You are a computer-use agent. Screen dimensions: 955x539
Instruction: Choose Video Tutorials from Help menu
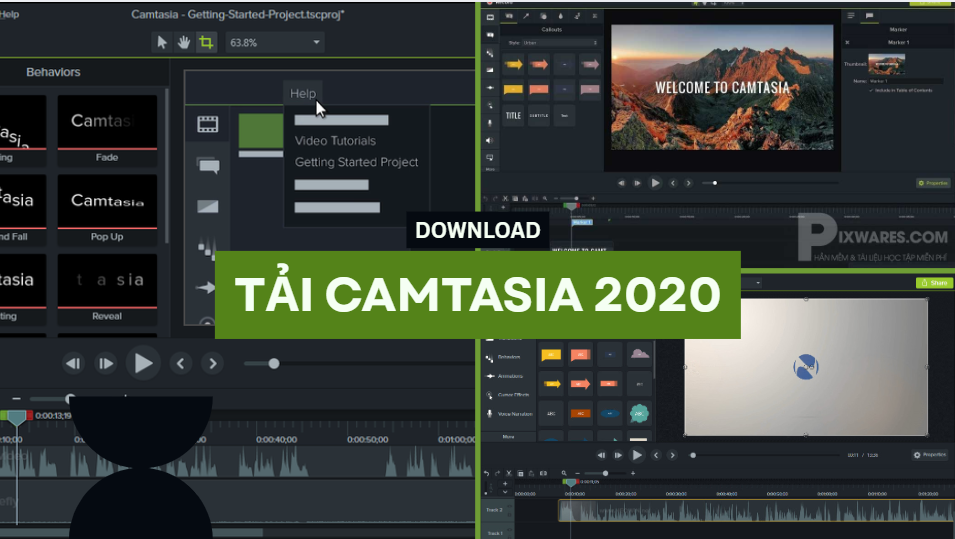pos(335,141)
